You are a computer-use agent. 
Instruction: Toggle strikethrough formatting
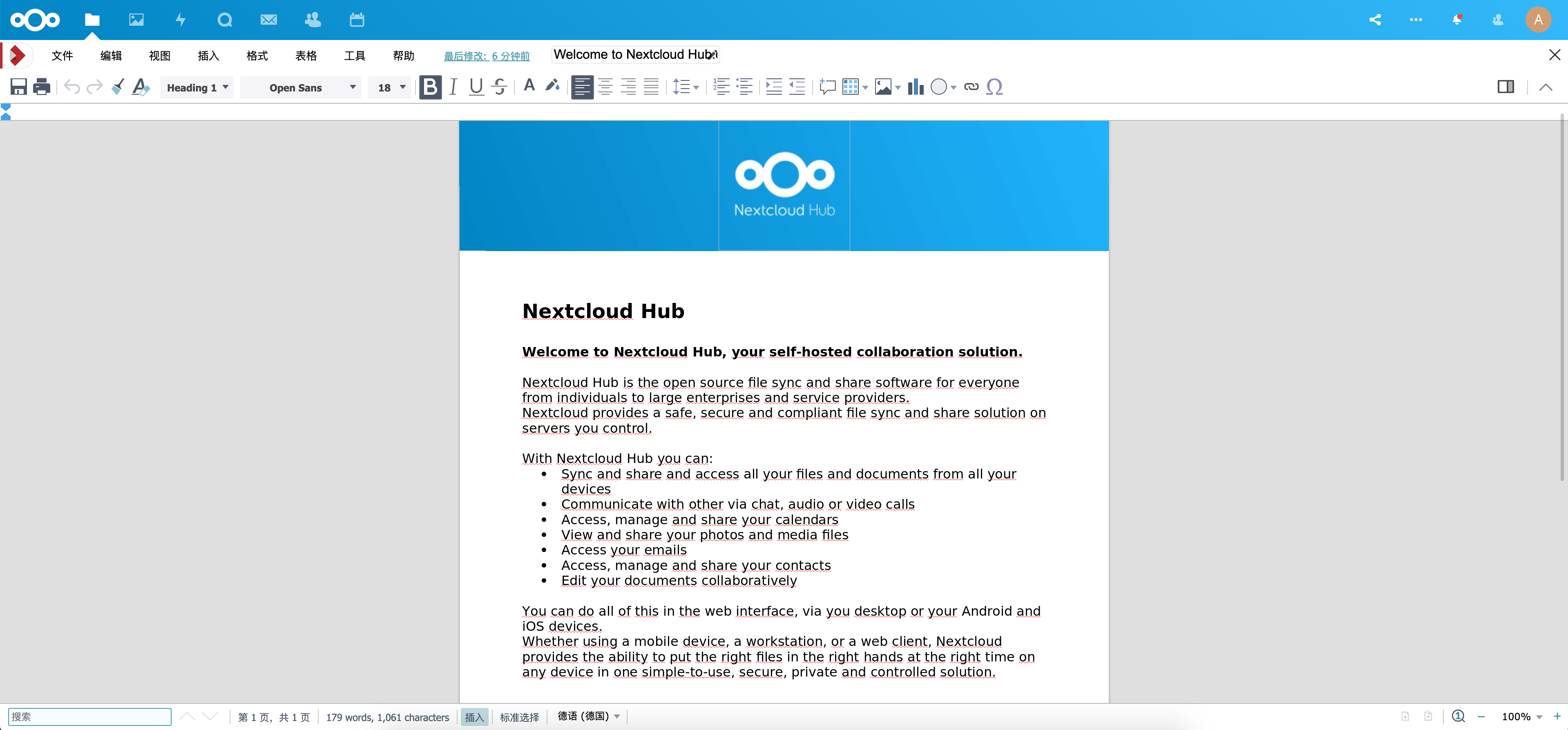point(499,87)
